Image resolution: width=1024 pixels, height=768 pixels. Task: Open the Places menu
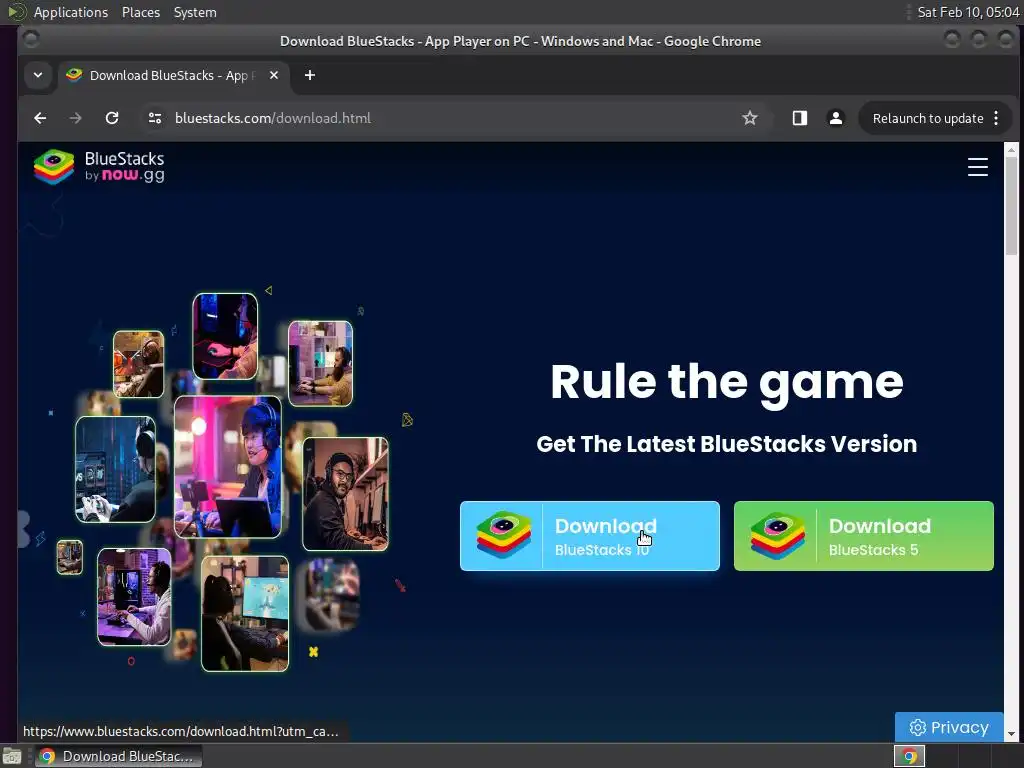(140, 12)
